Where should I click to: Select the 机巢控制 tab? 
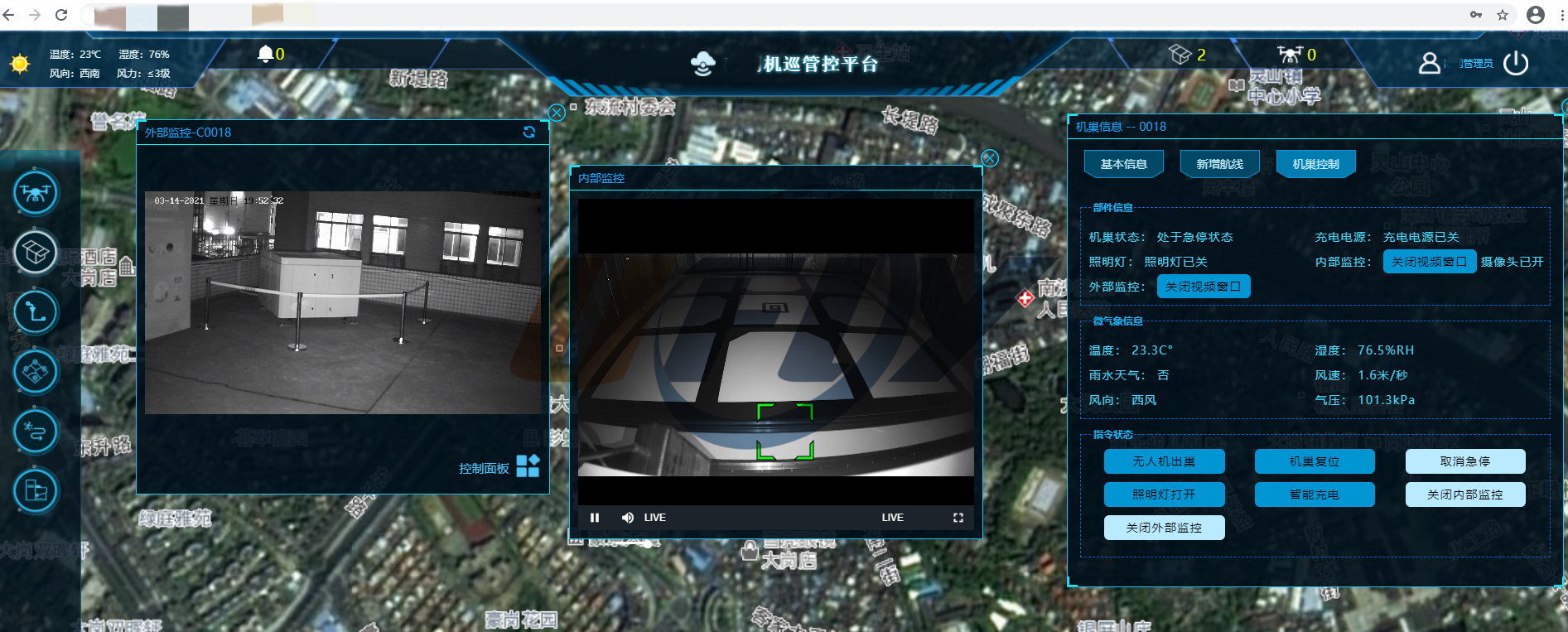tap(1316, 164)
